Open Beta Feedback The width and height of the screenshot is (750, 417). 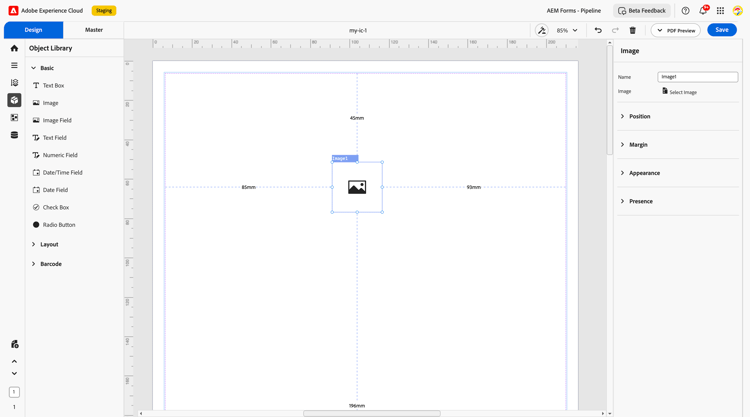click(642, 11)
